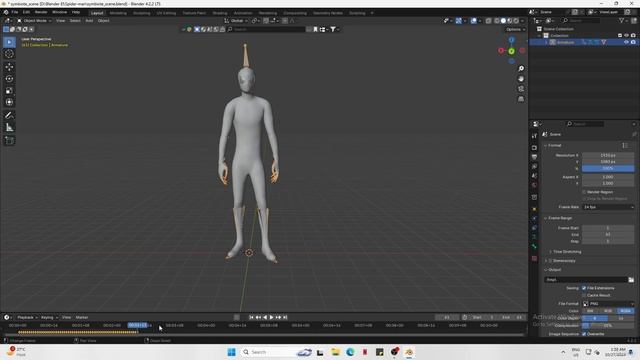This screenshot has height=360, width=640.
Task: Toggle Render Region checkbox
Action: [584, 192]
